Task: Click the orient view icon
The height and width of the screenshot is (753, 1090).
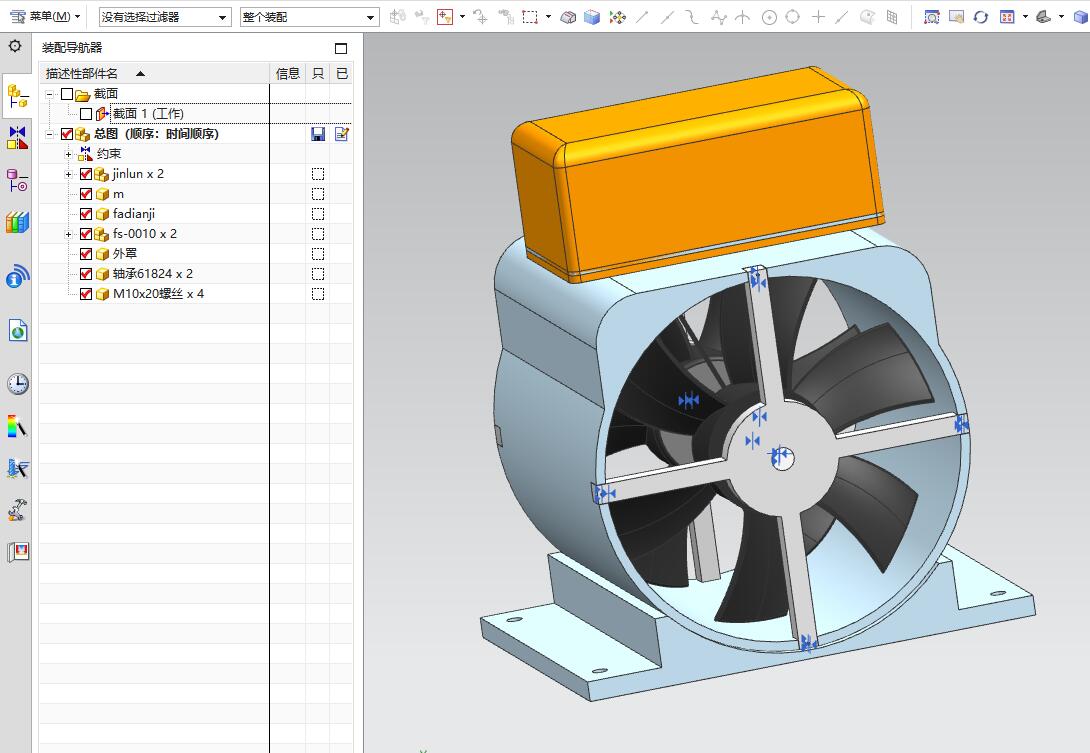Action: [1043, 17]
